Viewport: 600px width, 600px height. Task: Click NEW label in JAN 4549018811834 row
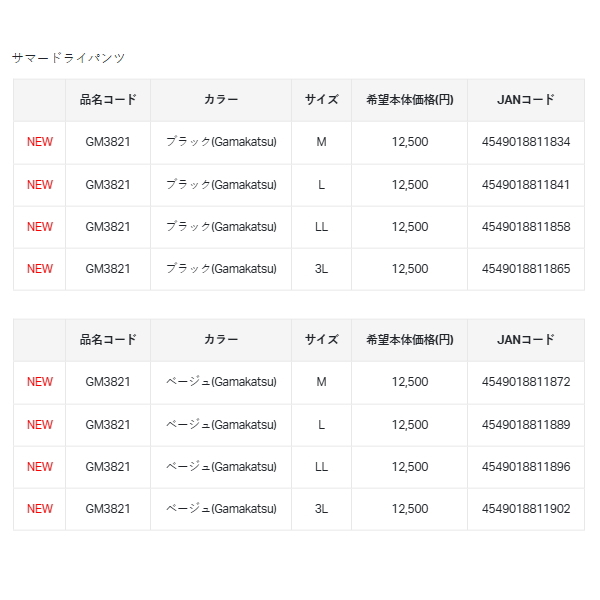coord(40,142)
